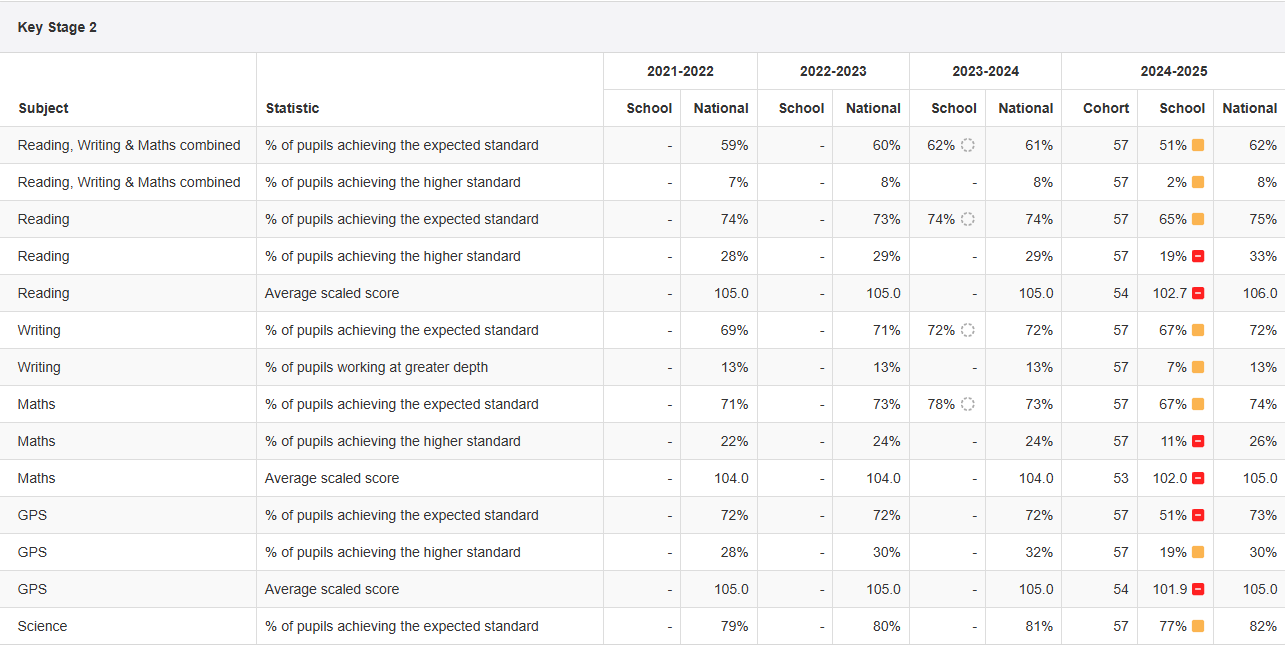Click the Statistic column header
This screenshot has height=645, width=1285.
pos(292,108)
